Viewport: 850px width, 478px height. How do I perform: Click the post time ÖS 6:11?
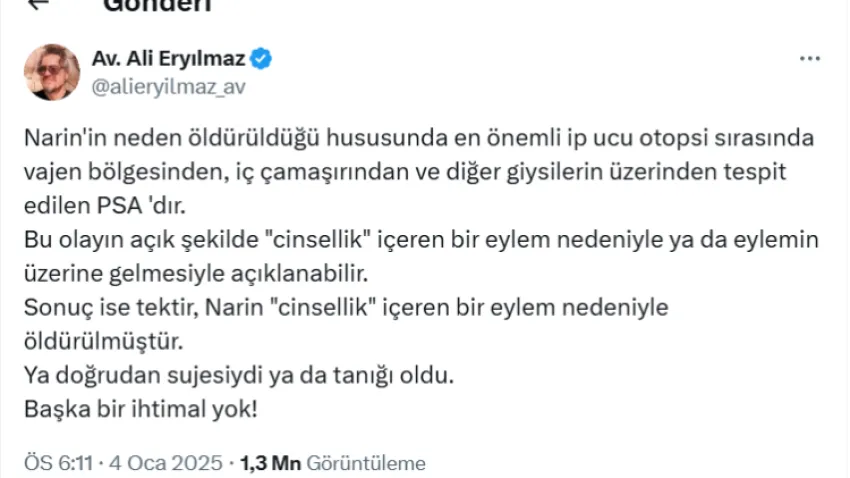56,463
